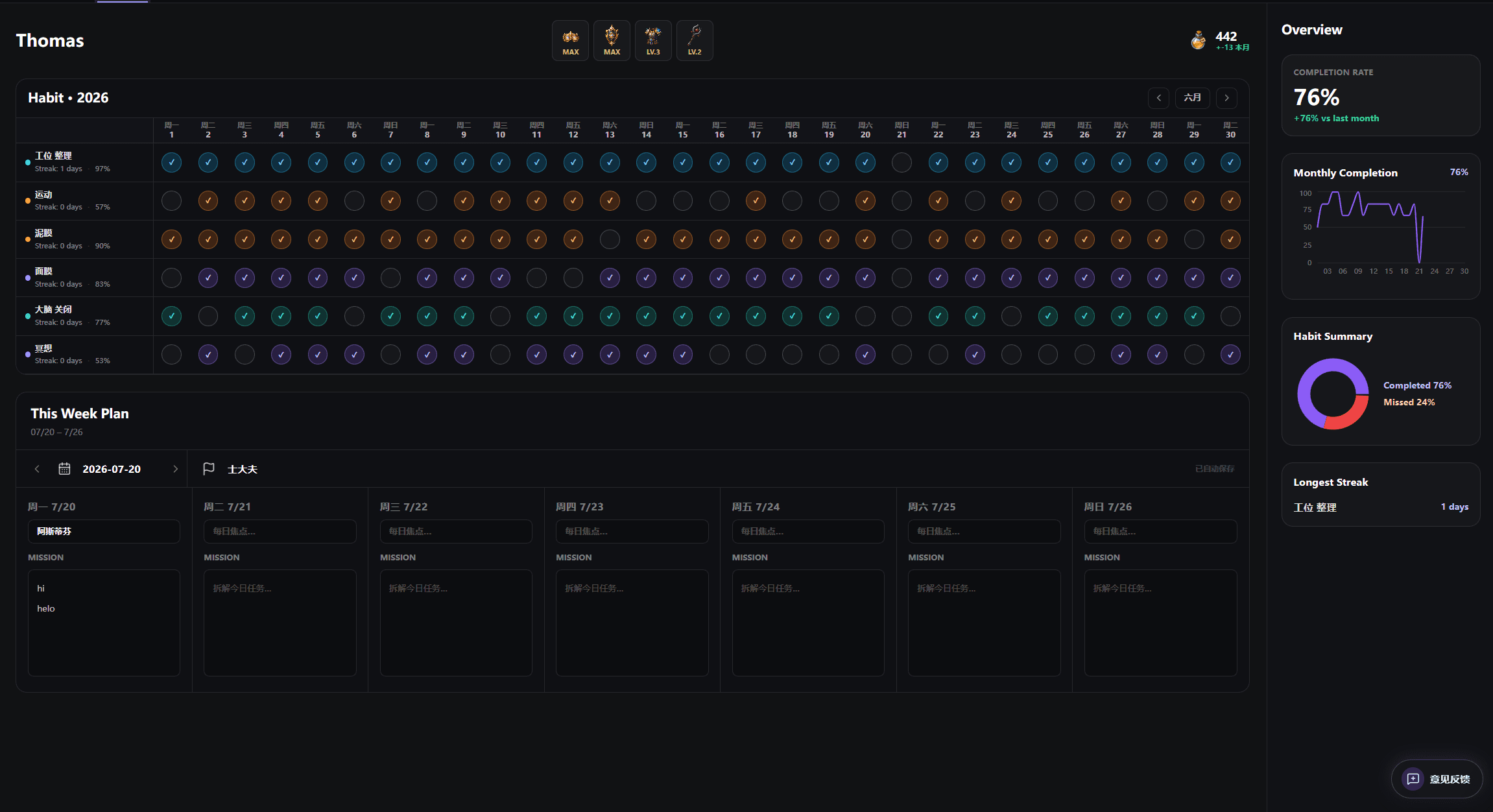Uncheck 冥想 on day 20
The width and height of the screenshot is (1493, 812).
click(865, 354)
